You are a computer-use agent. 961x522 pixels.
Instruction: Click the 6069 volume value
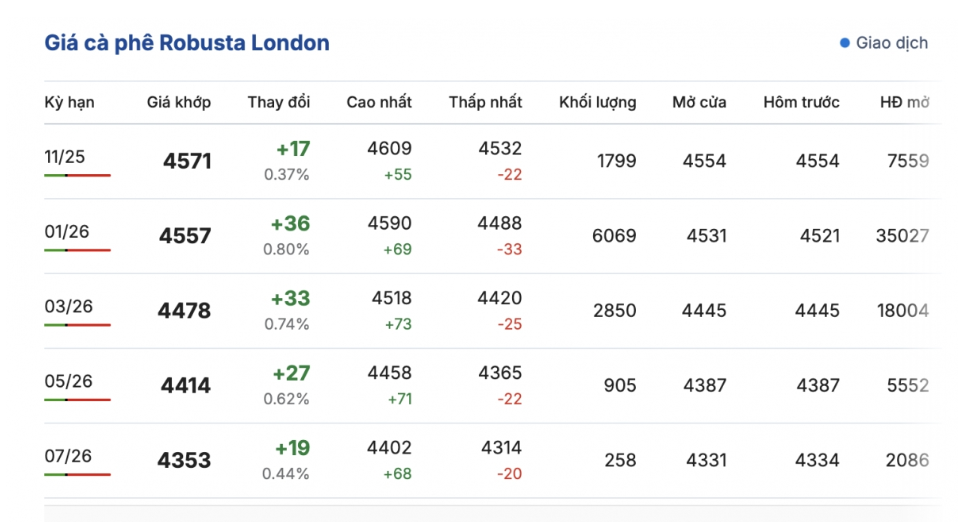click(x=614, y=235)
